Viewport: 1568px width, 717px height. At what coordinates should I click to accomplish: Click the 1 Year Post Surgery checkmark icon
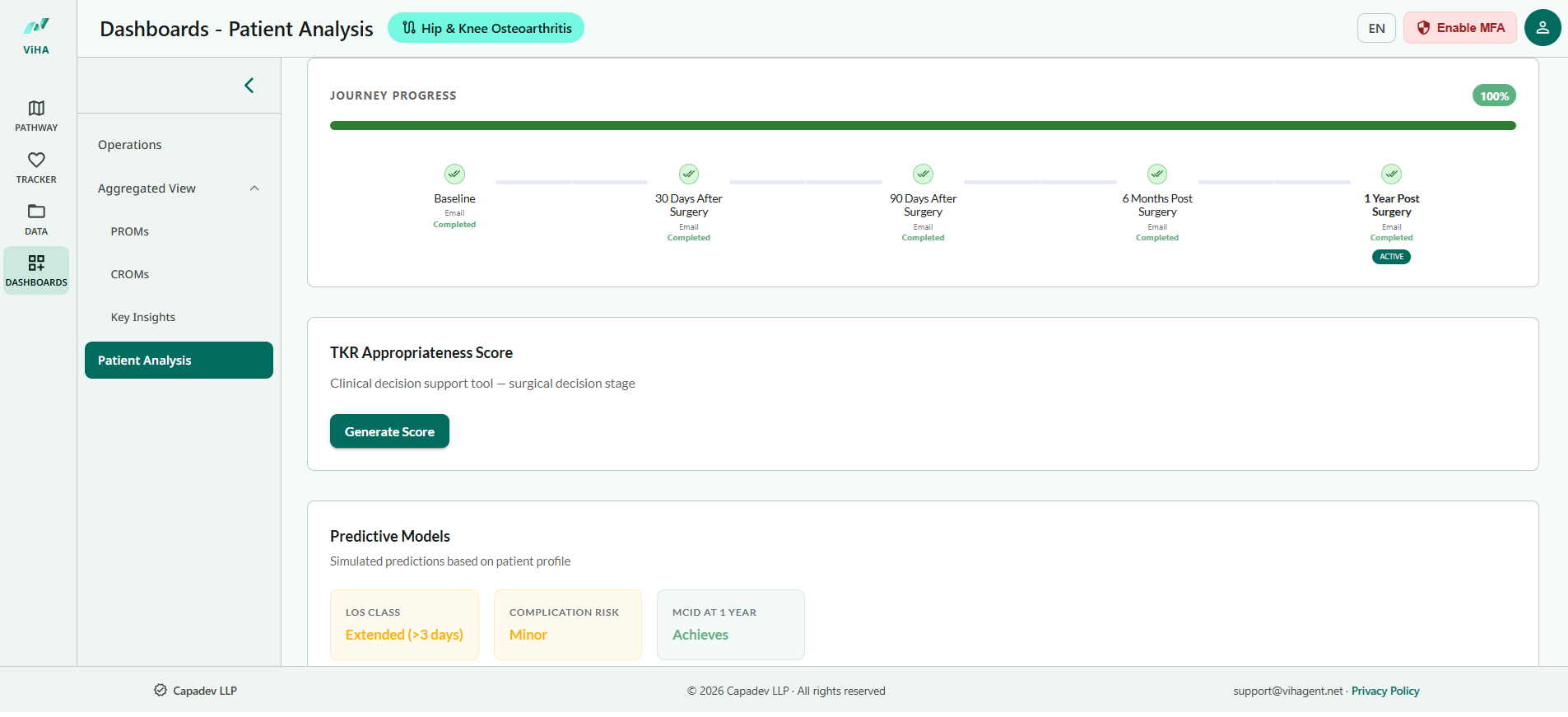tap(1392, 174)
